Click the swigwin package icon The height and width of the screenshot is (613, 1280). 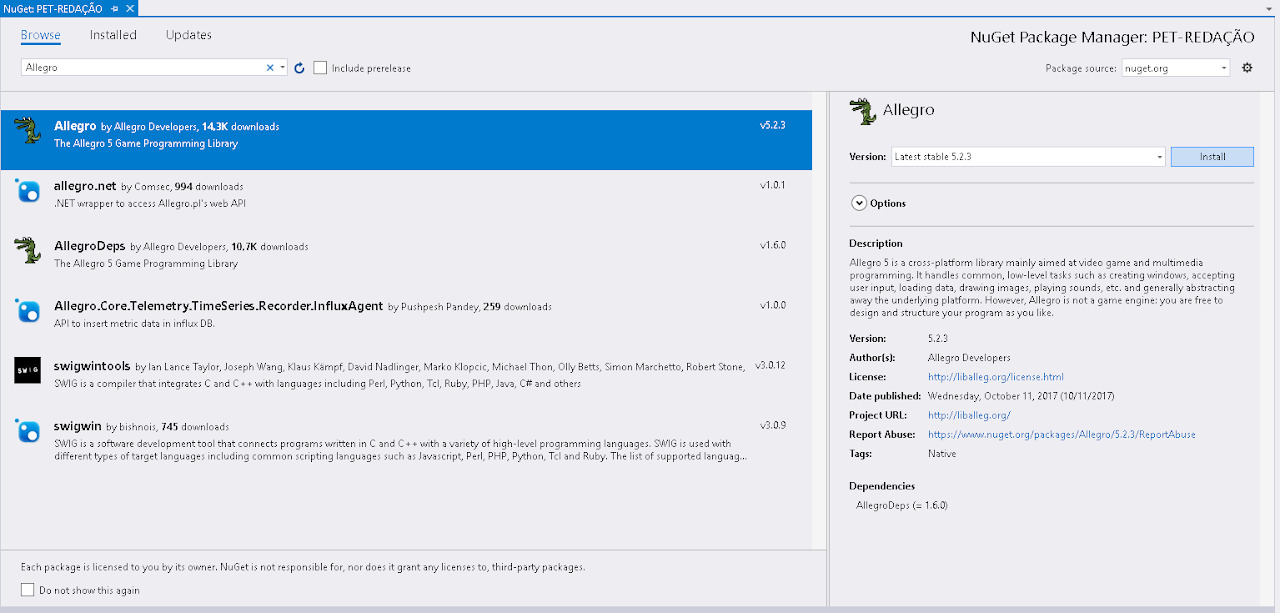point(27,430)
